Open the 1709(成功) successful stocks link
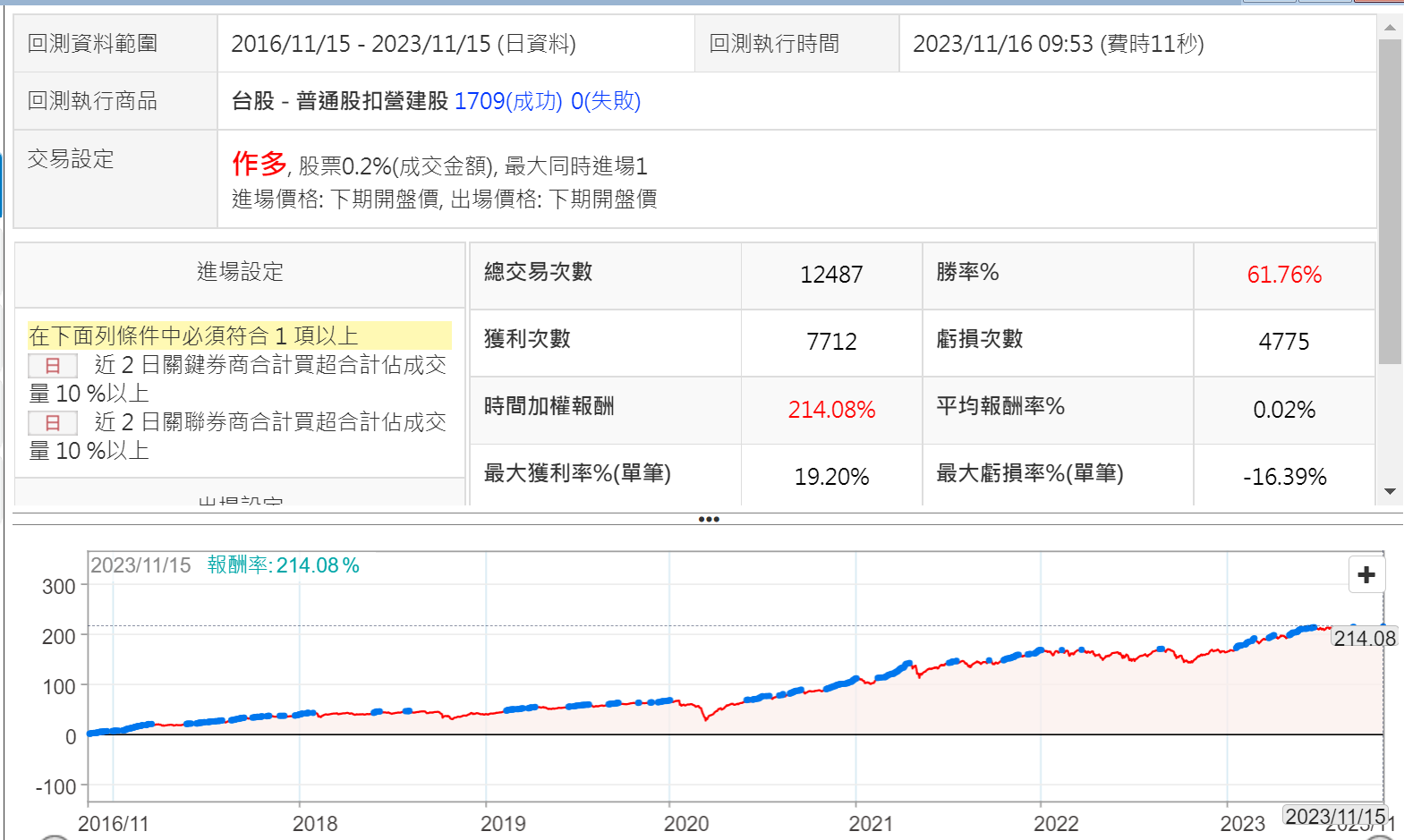 pos(508,101)
